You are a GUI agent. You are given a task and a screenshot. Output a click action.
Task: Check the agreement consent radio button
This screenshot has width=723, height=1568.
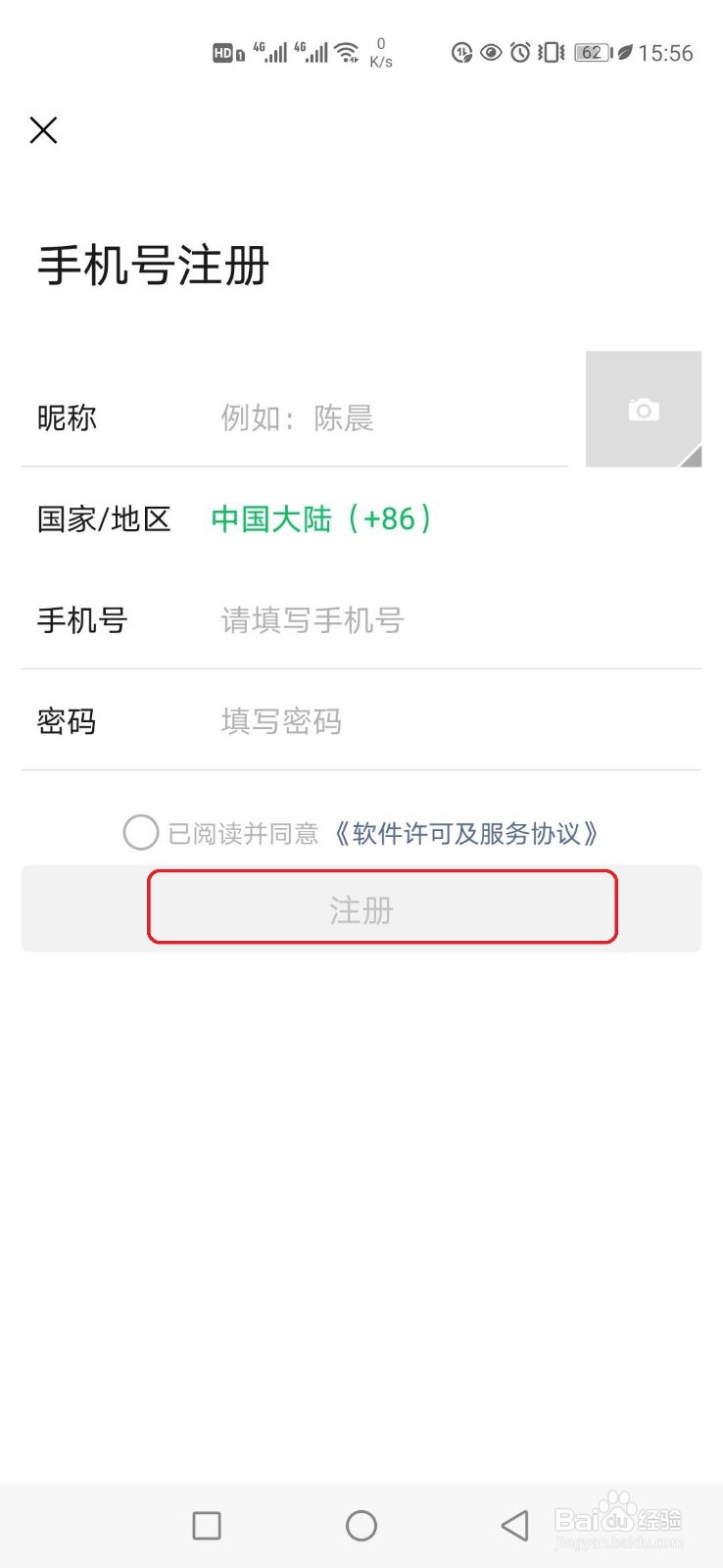(140, 831)
